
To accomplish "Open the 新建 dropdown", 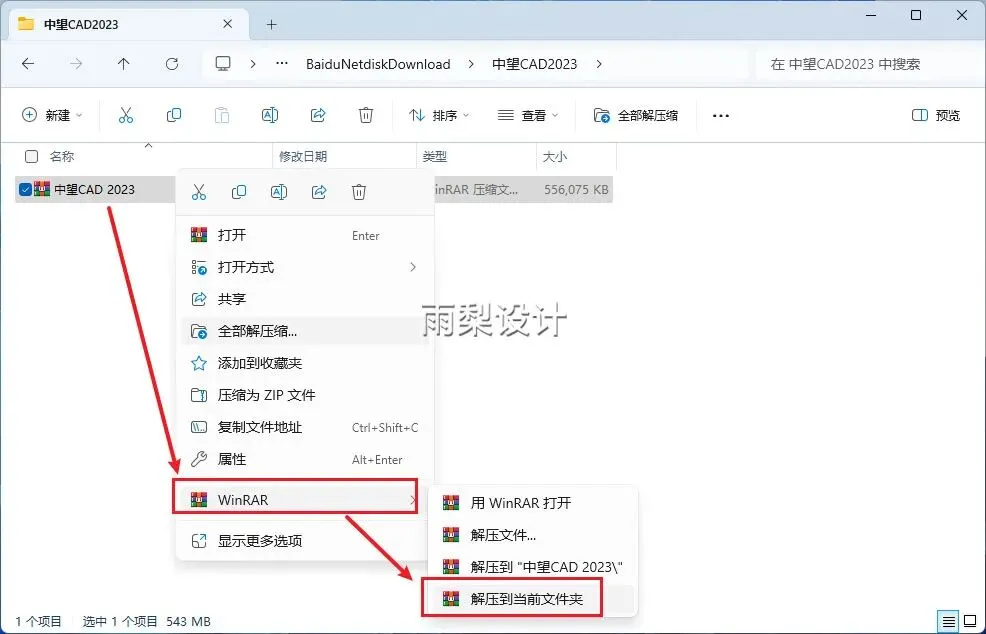I will (x=52, y=115).
